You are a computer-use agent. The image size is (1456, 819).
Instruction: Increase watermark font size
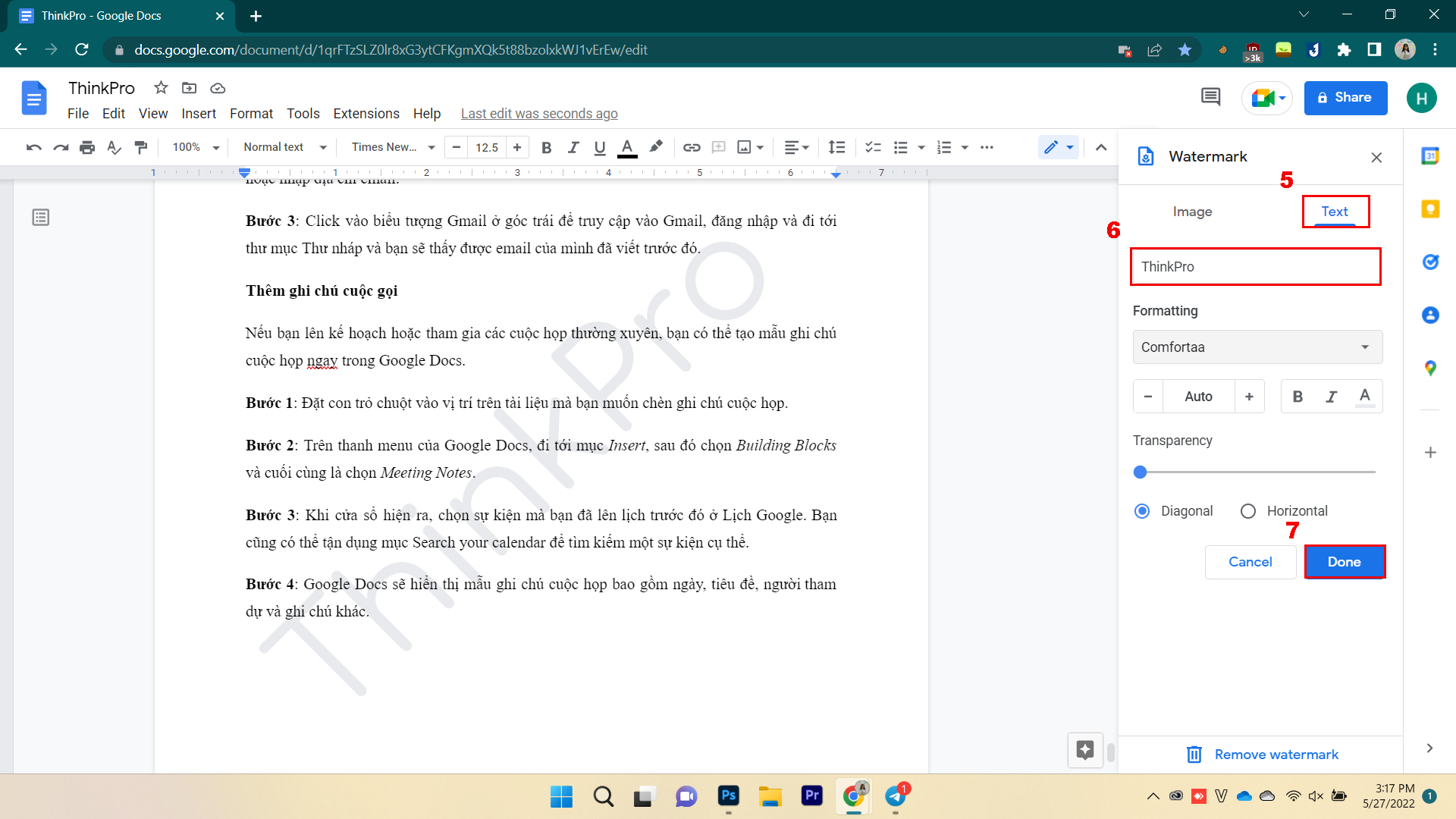[x=1249, y=397]
